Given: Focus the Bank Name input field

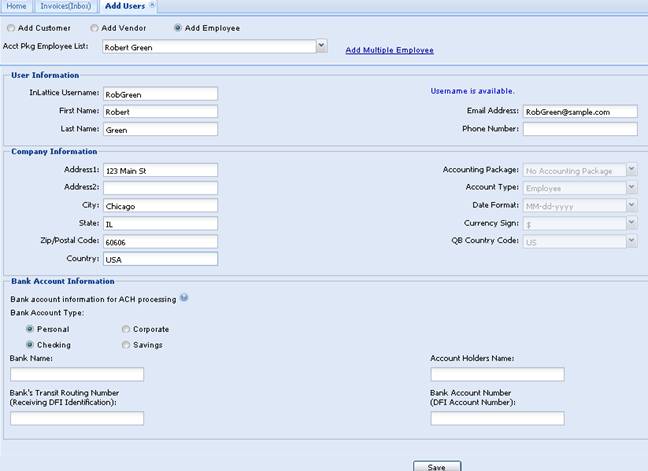Looking at the screenshot, I should [x=77, y=375].
